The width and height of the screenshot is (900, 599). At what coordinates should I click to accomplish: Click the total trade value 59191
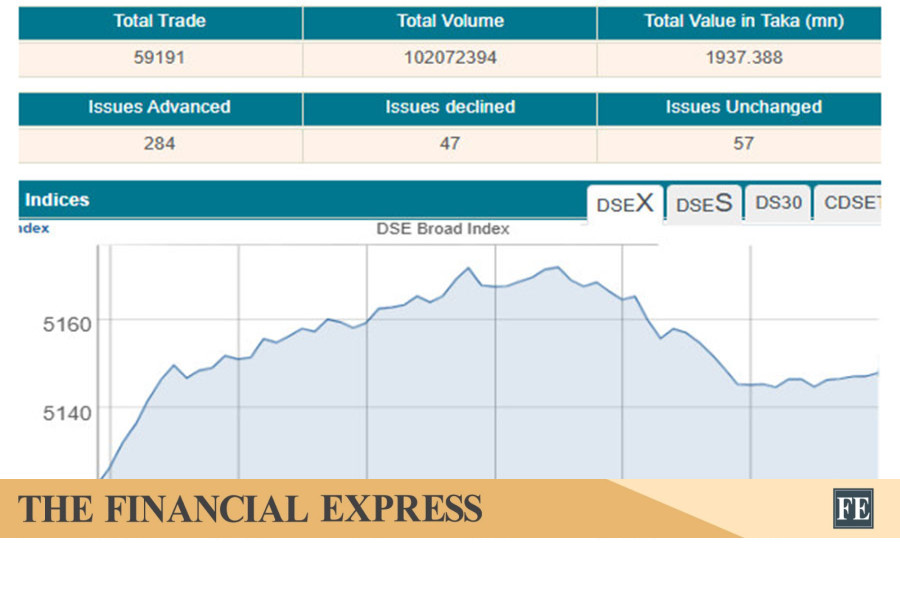(x=159, y=58)
